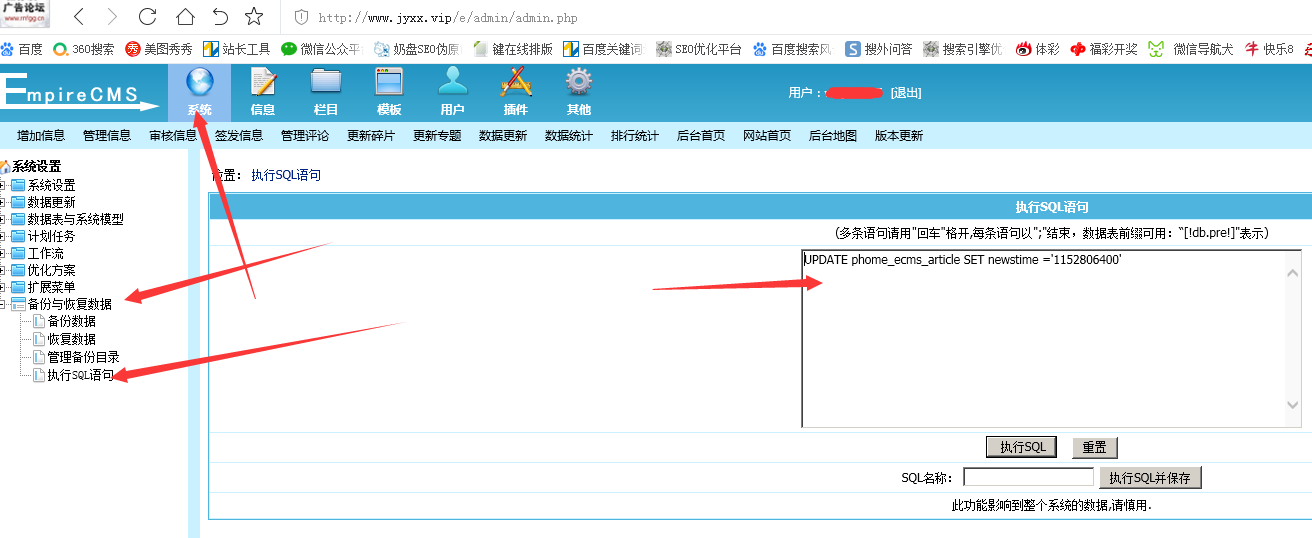Click 增加信息 in submenu bar
This screenshot has height=538, width=1312.
tap(41, 136)
